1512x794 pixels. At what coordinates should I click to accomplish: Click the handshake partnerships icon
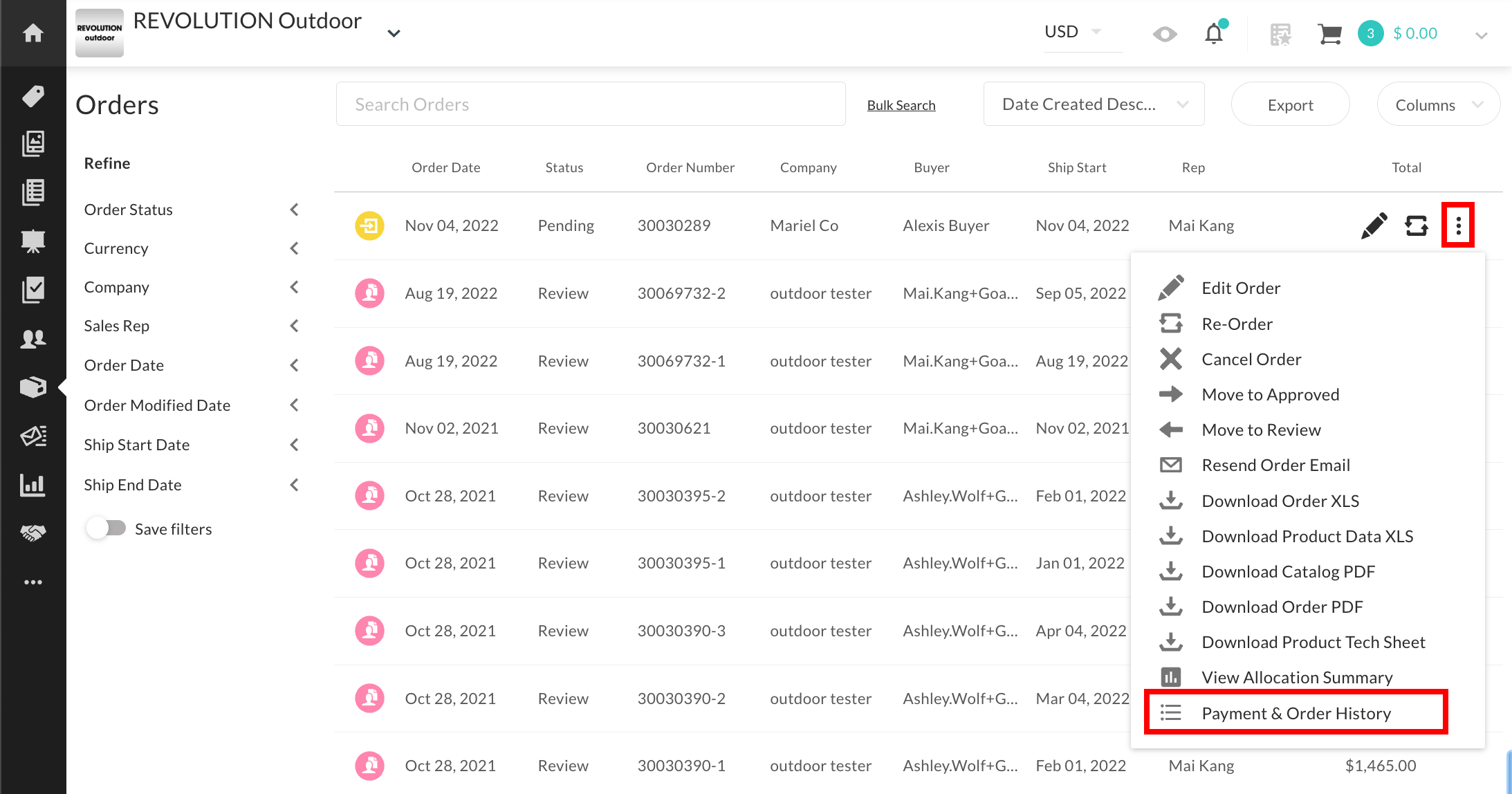coord(33,533)
